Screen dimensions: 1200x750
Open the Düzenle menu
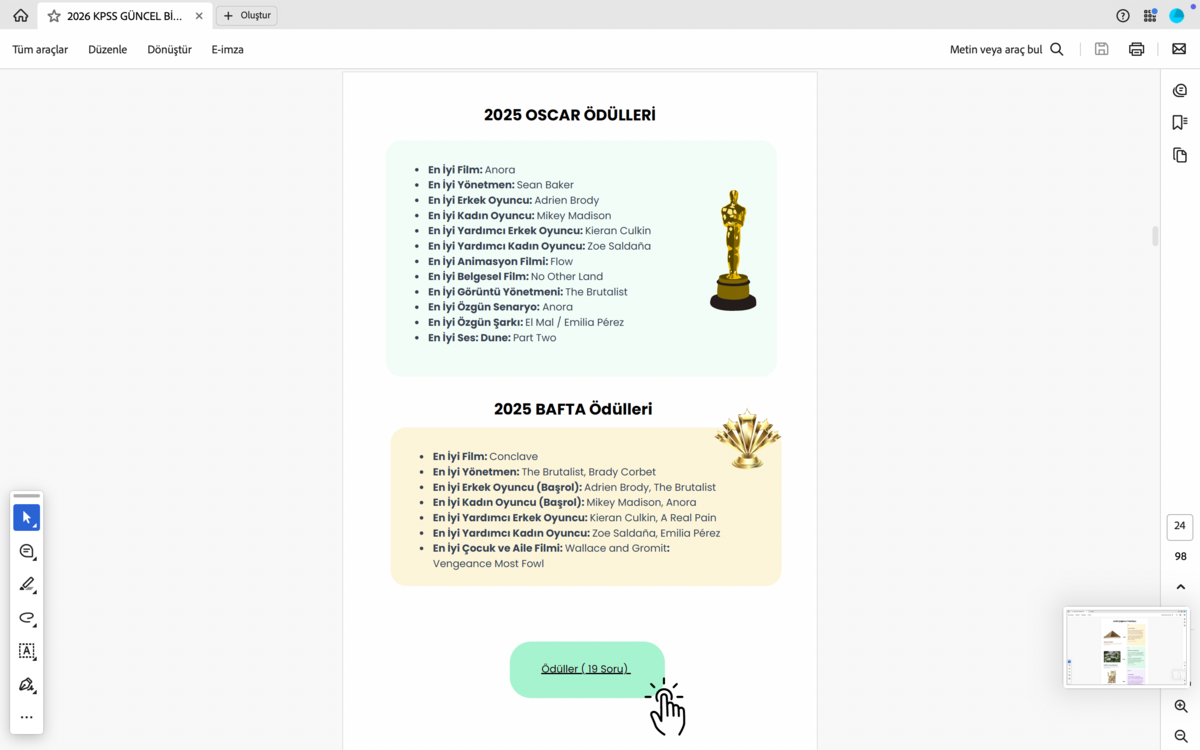point(107,49)
